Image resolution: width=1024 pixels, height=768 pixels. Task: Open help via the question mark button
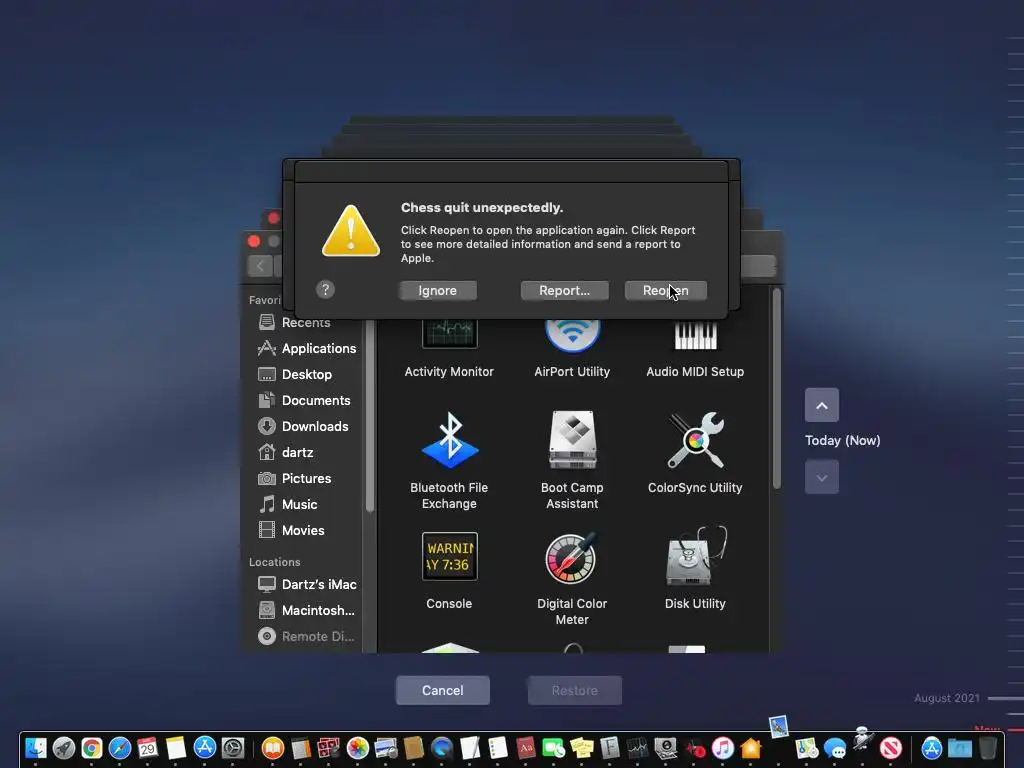pos(325,289)
